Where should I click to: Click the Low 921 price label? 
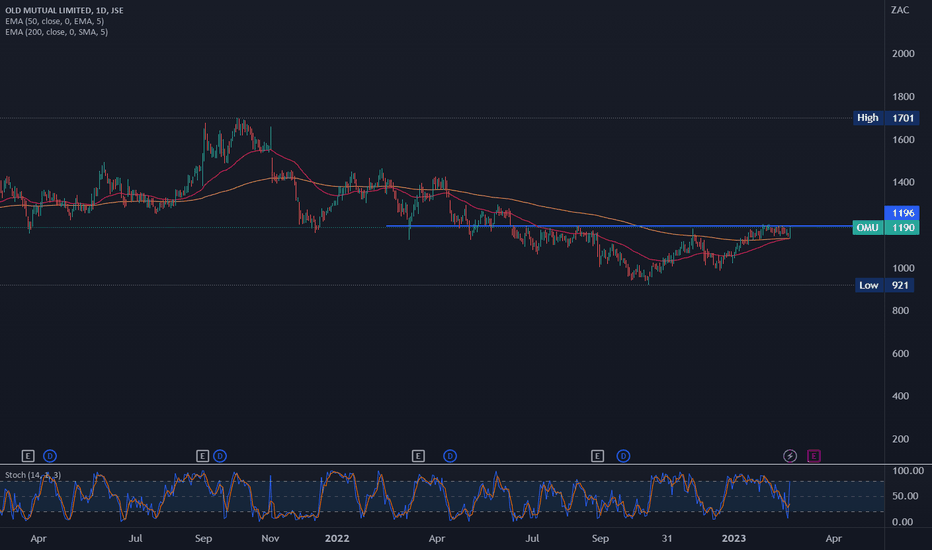(x=886, y=285)
